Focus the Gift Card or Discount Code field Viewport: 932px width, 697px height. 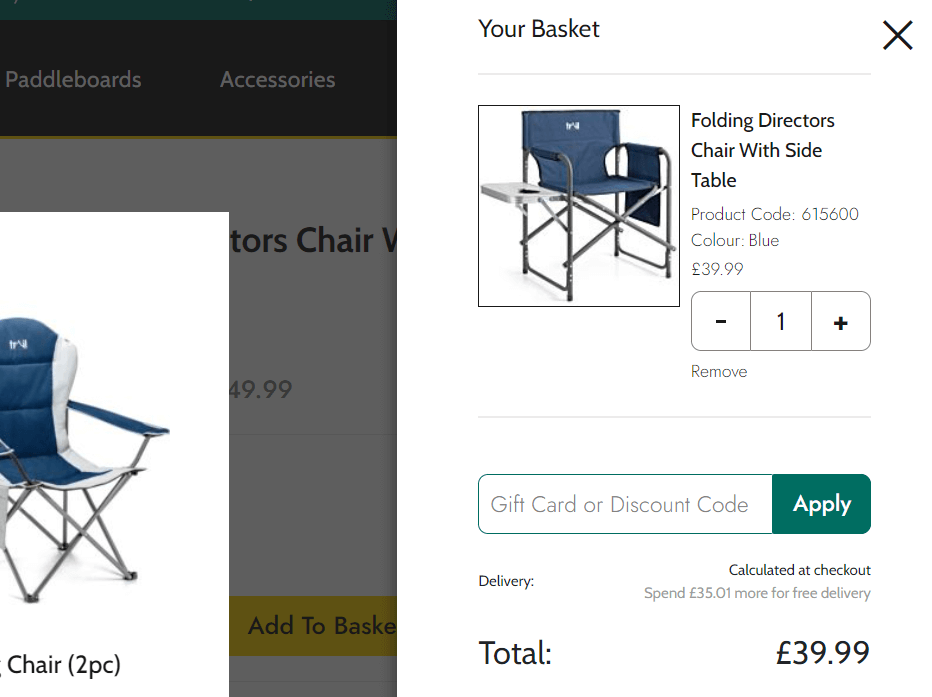[x=625, y=504]
